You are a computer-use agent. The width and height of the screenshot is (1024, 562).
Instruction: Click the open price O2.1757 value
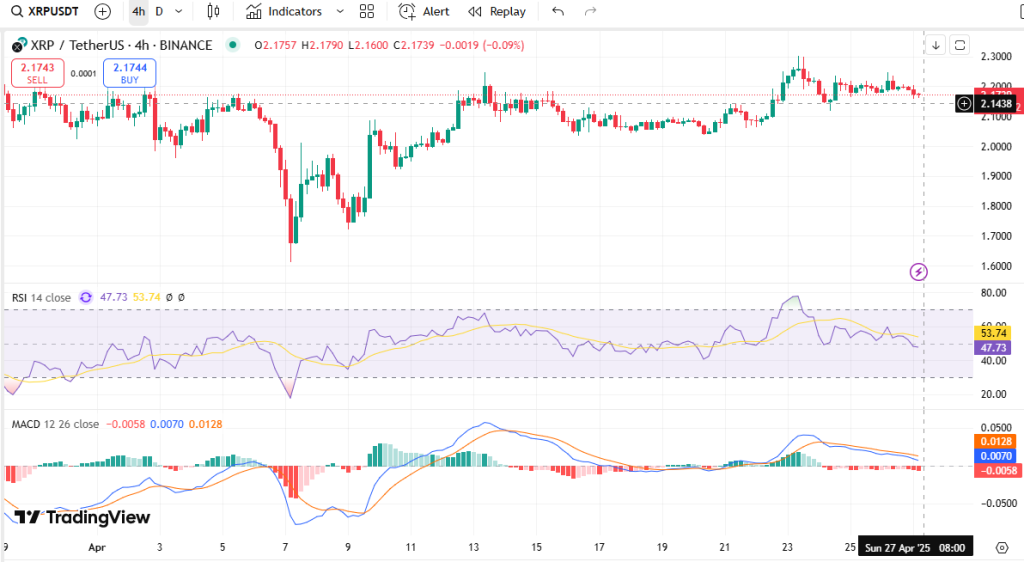tap(275, 46)
